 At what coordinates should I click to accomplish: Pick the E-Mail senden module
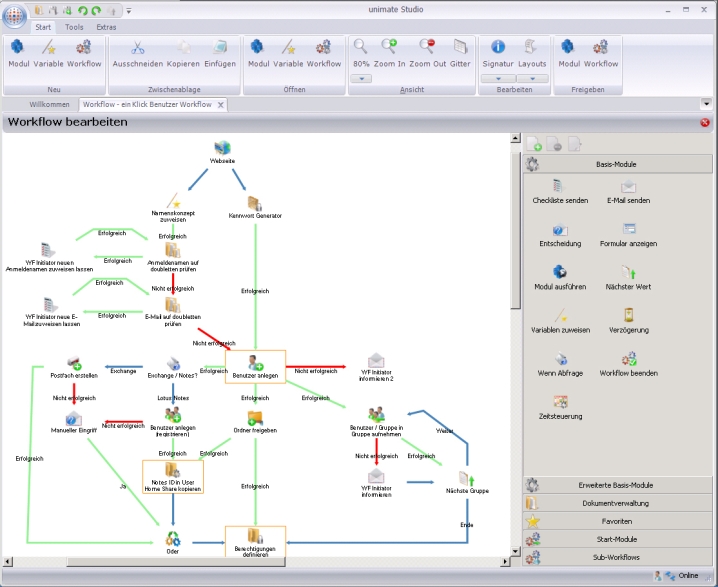[x=627, y=191]
